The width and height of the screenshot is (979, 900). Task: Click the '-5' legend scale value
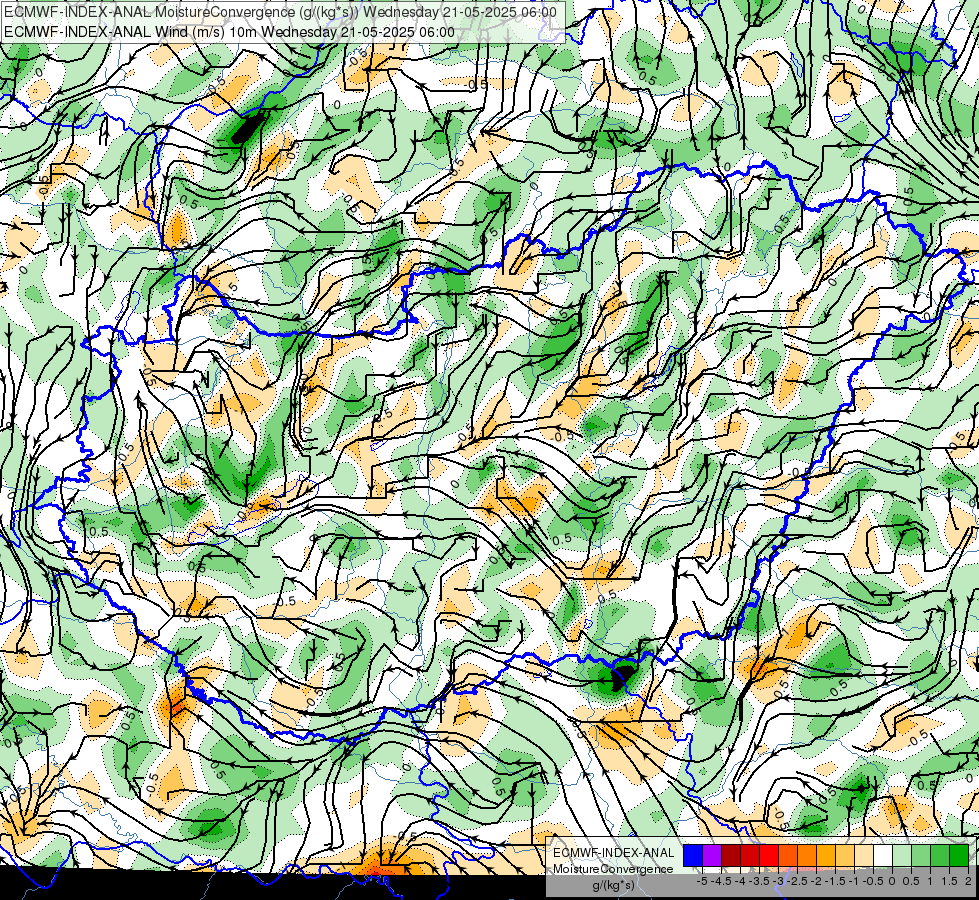point(702,881)
